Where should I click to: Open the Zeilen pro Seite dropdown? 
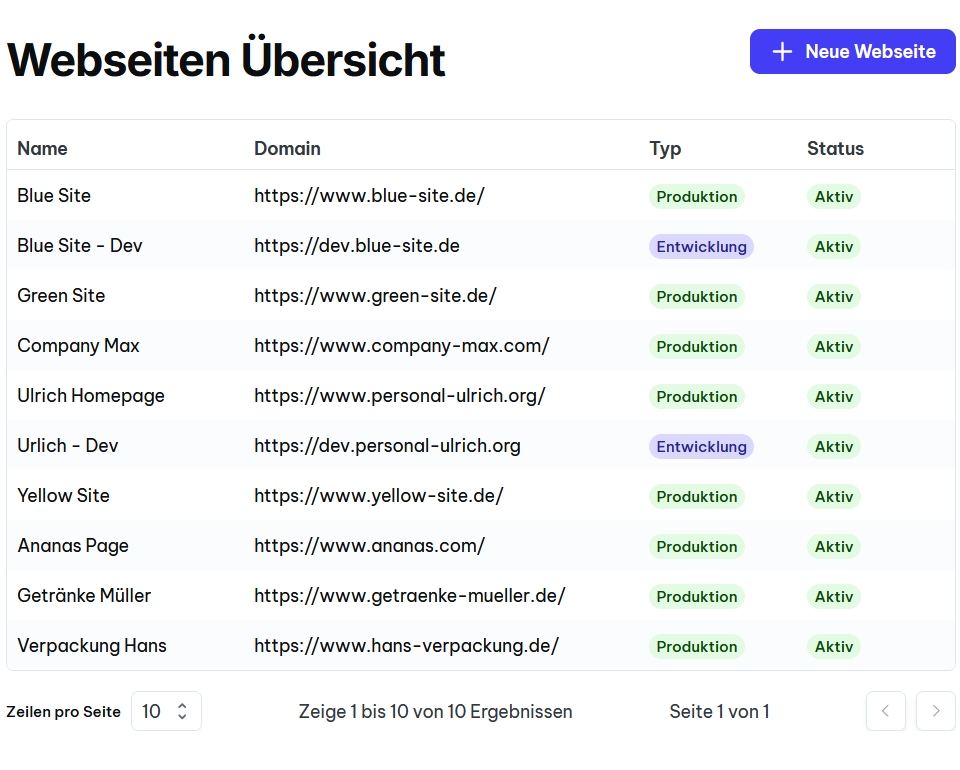[166, 711]
